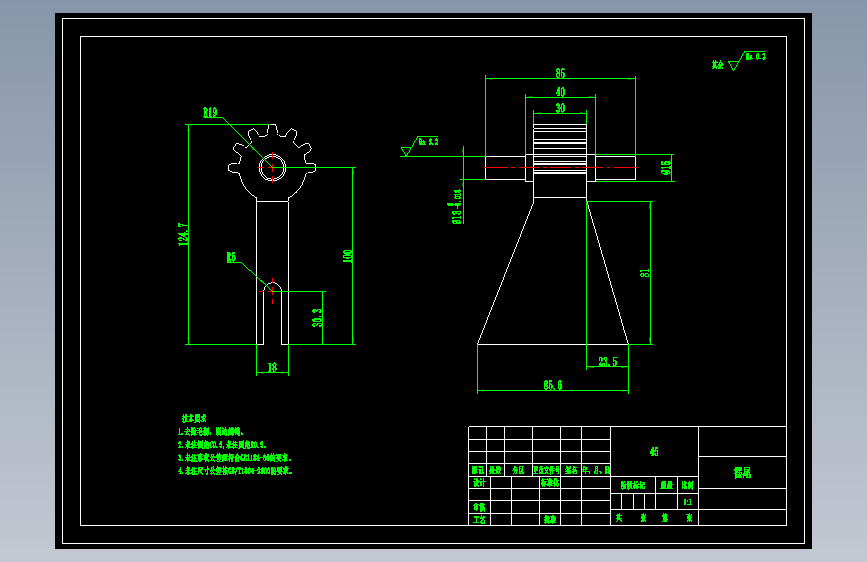Select the 18 width dimension text
This screenshot has width=867, height=562.
point(272,367)
